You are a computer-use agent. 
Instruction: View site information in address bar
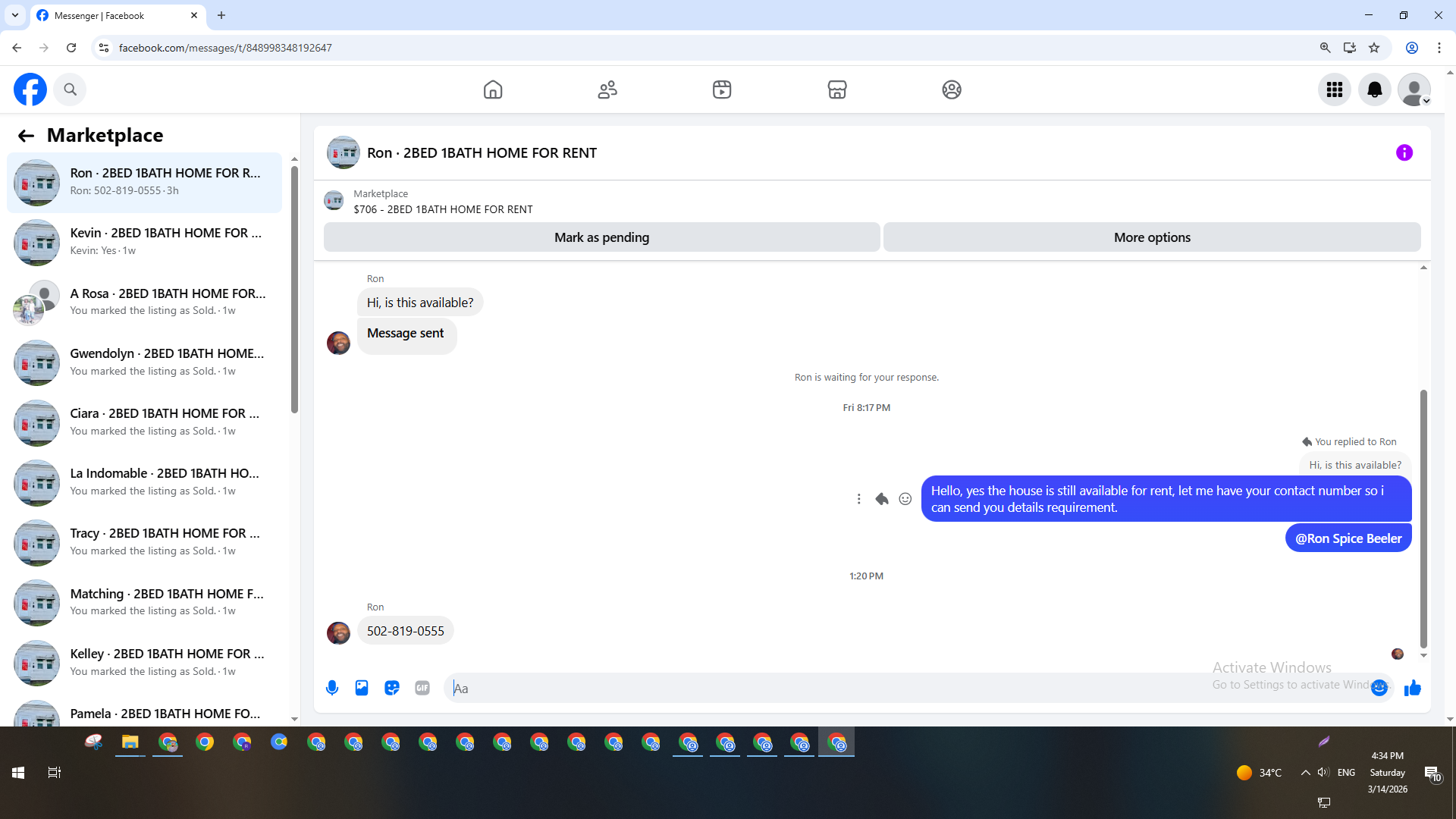(x=104, y=48)
